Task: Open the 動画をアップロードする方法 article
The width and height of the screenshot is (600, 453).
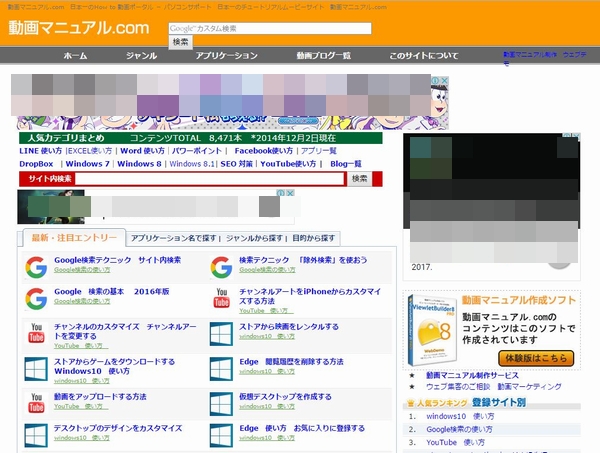Action: (x=100, y=397)
